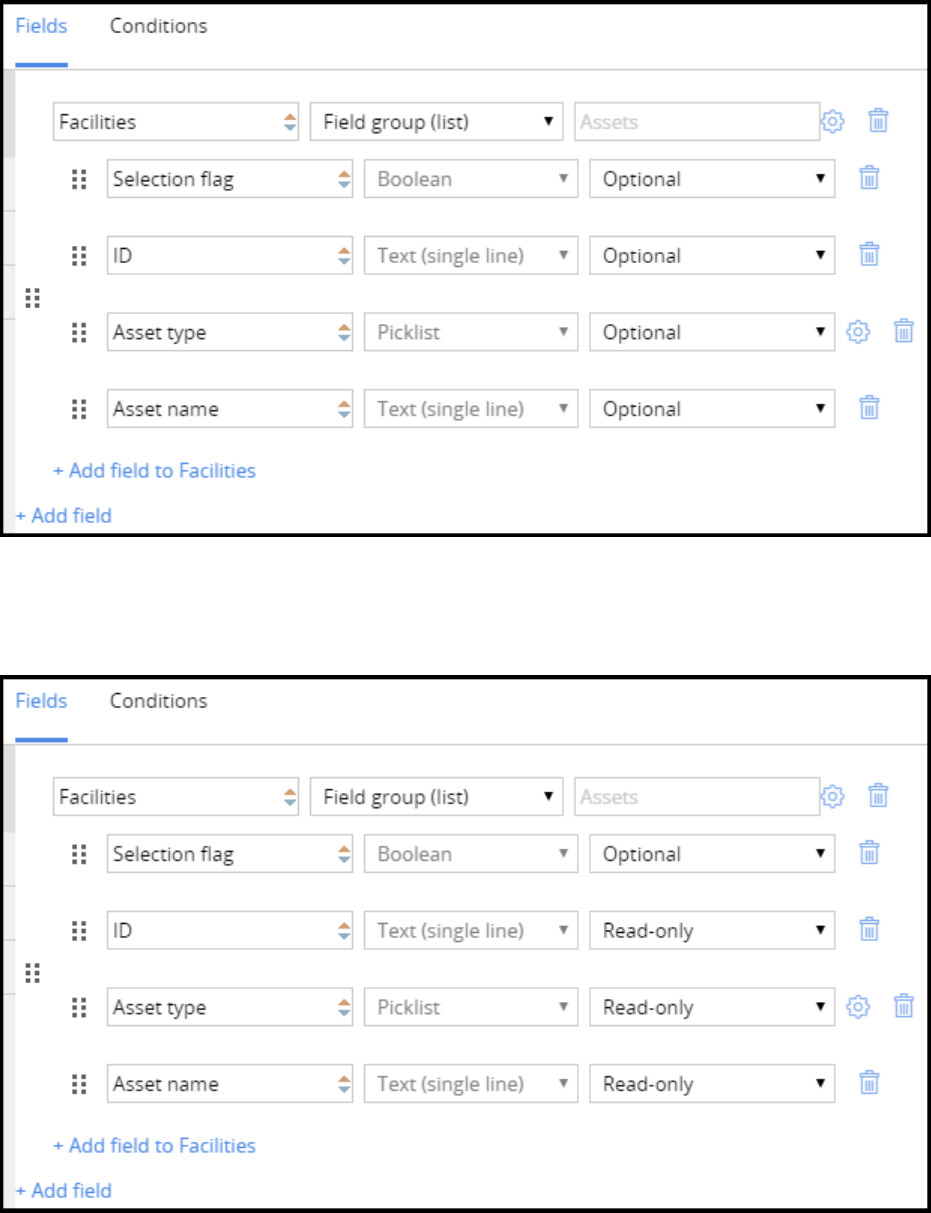Open the Read-only dropdown for the ID field
The width and height of the screenshot is (931, 1213).
click(712, 931)
